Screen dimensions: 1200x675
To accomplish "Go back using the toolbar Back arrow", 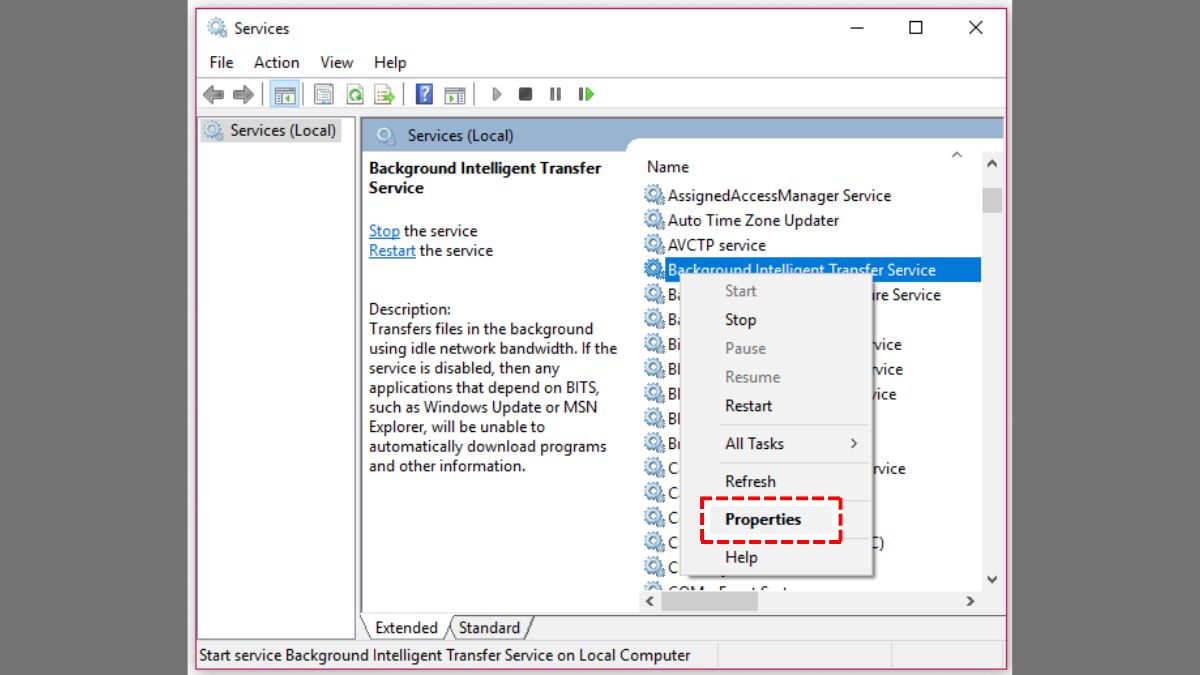I will (213, 94).
